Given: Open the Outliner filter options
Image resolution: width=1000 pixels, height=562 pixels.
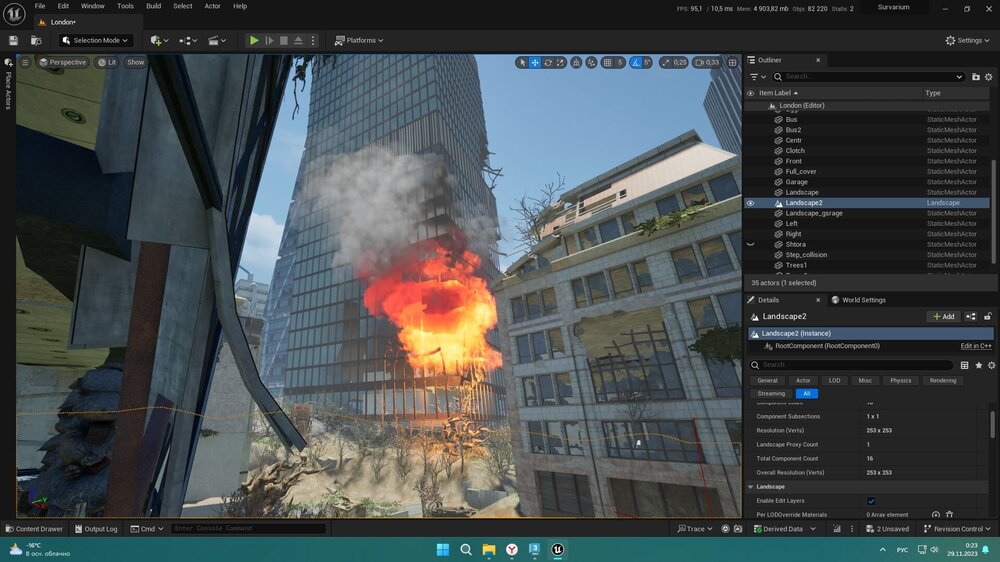Looking at the screenshot, I should coord(757,76).
